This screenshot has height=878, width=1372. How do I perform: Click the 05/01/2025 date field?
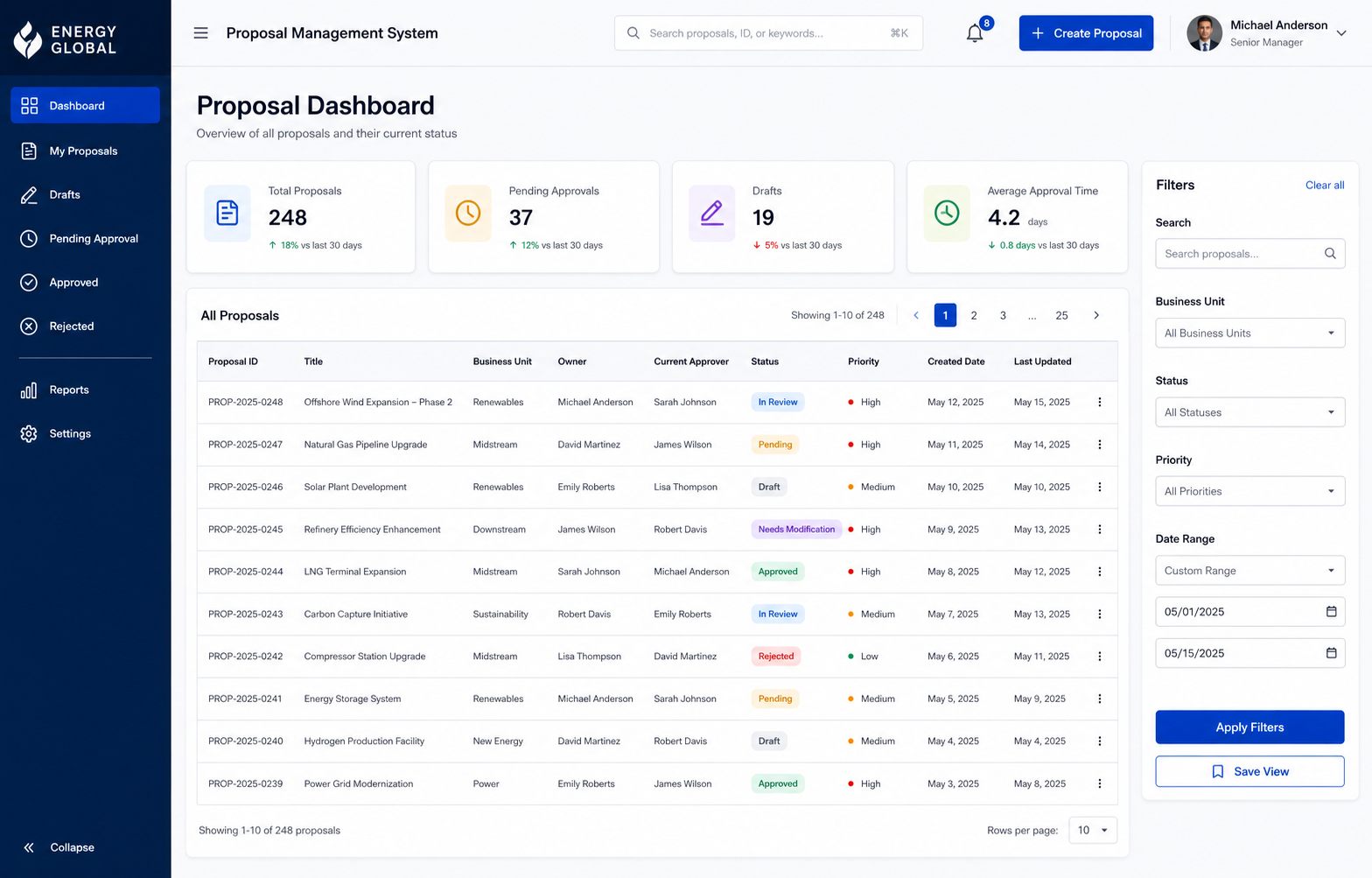(x=1249, y=612)
